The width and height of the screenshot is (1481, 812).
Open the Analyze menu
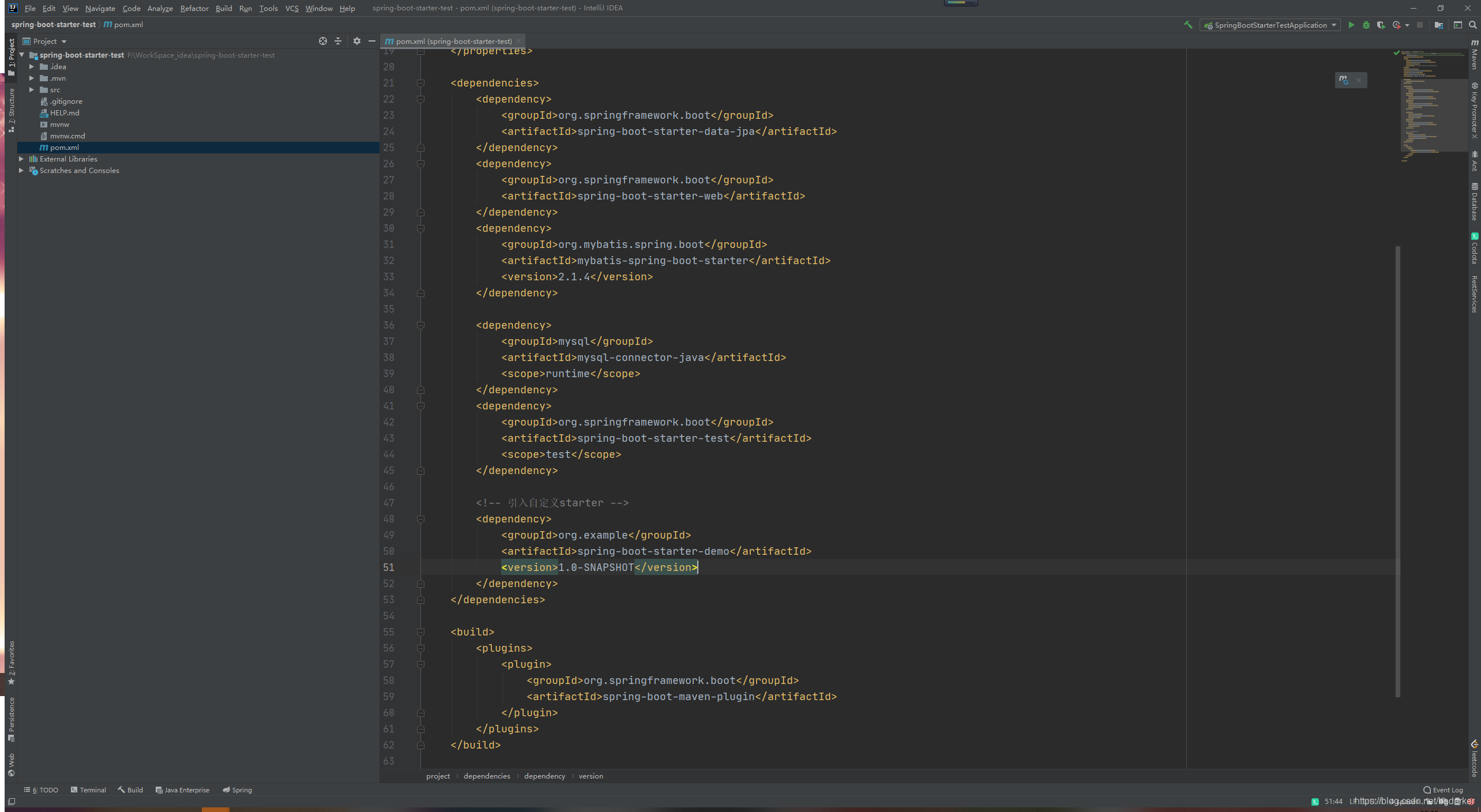[x=160, y=8]
